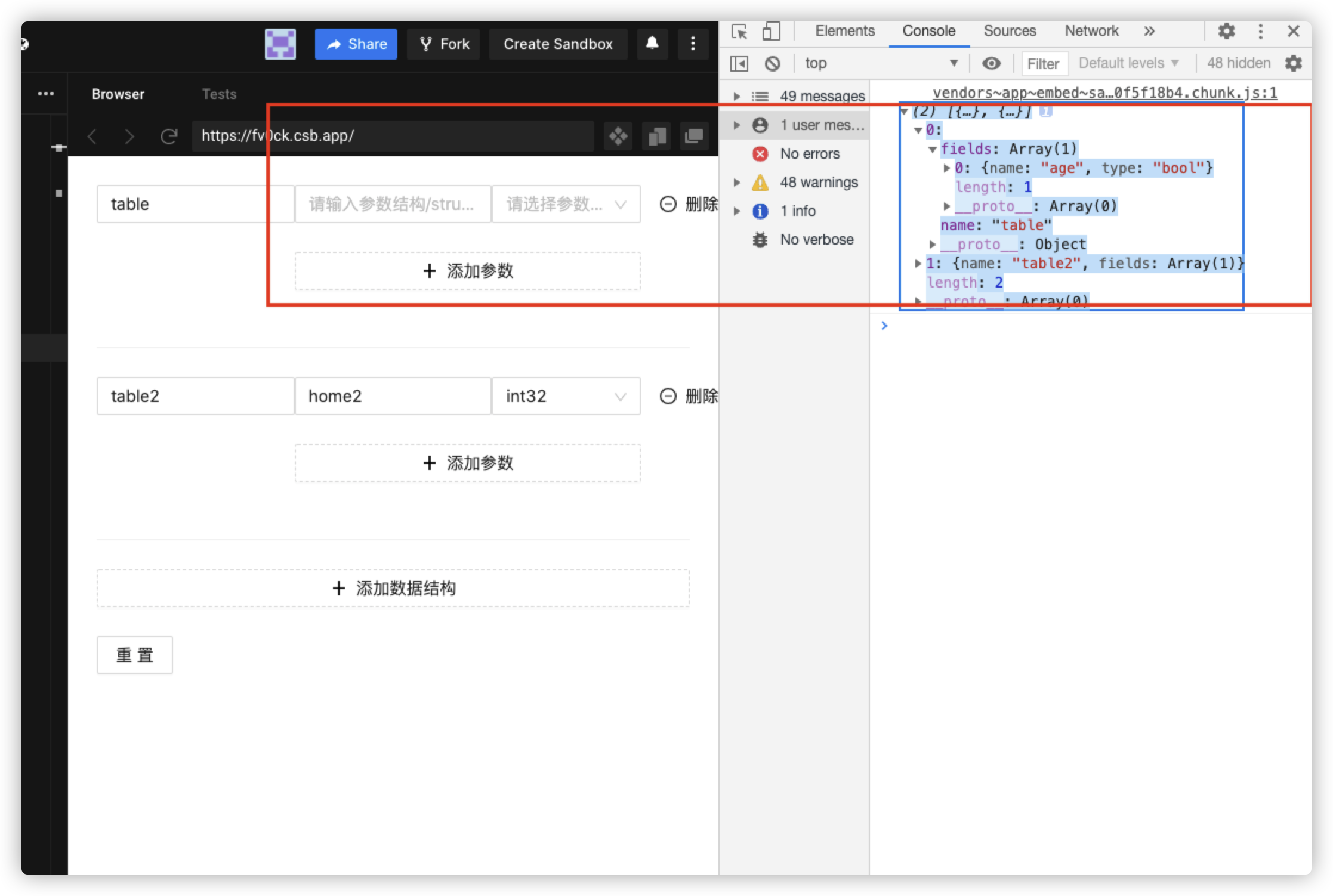Screen dimensions: 1333x896
Task: Toggle the live expression eye icon
Action: (991, 63)
